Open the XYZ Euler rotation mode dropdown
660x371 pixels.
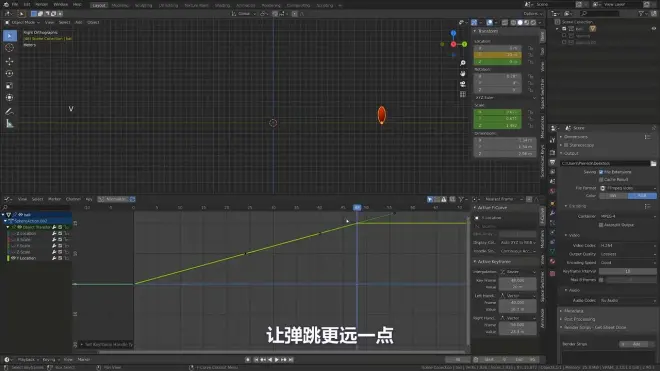505,98
